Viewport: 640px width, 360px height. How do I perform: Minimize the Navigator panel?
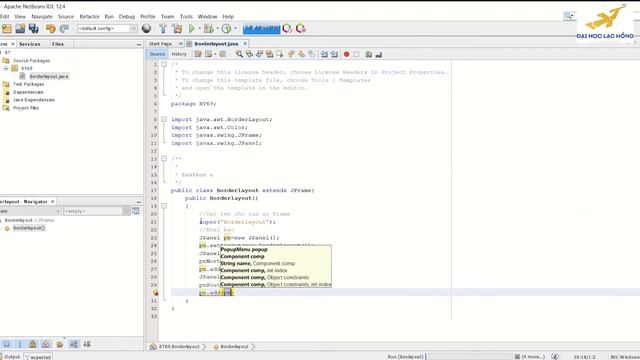click(x=139, y=202)
